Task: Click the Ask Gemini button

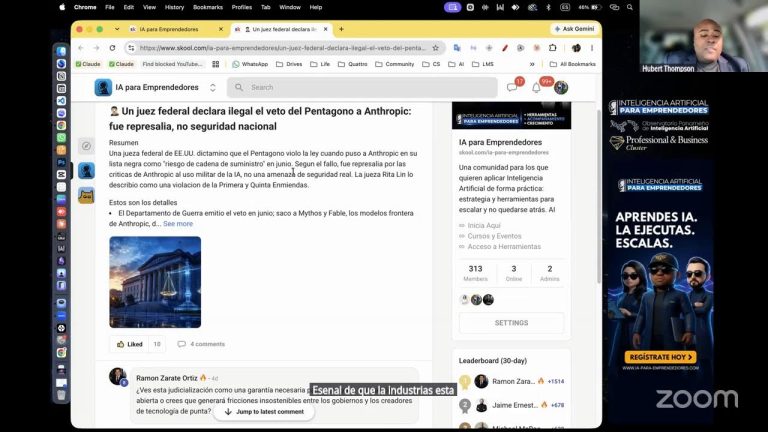Action: tap(575, 29)
